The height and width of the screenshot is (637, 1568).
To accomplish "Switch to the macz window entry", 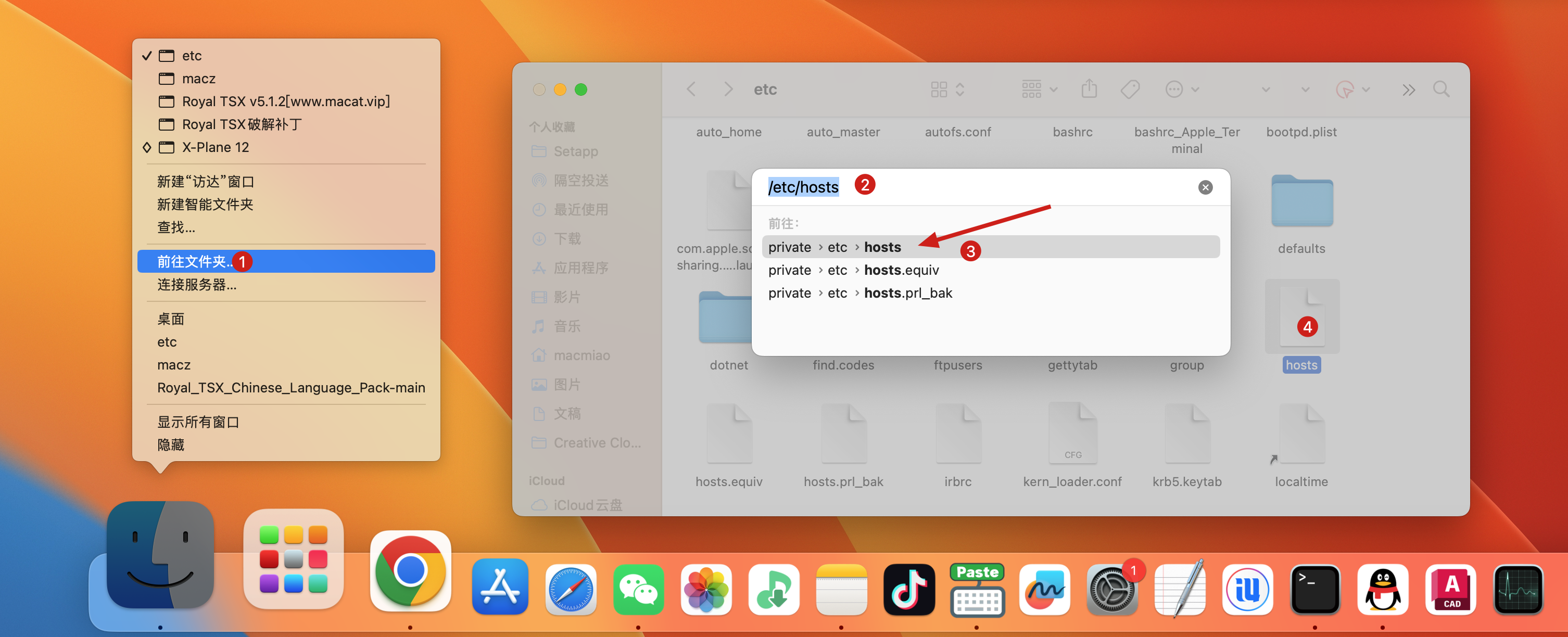I will tap(198, 79).
